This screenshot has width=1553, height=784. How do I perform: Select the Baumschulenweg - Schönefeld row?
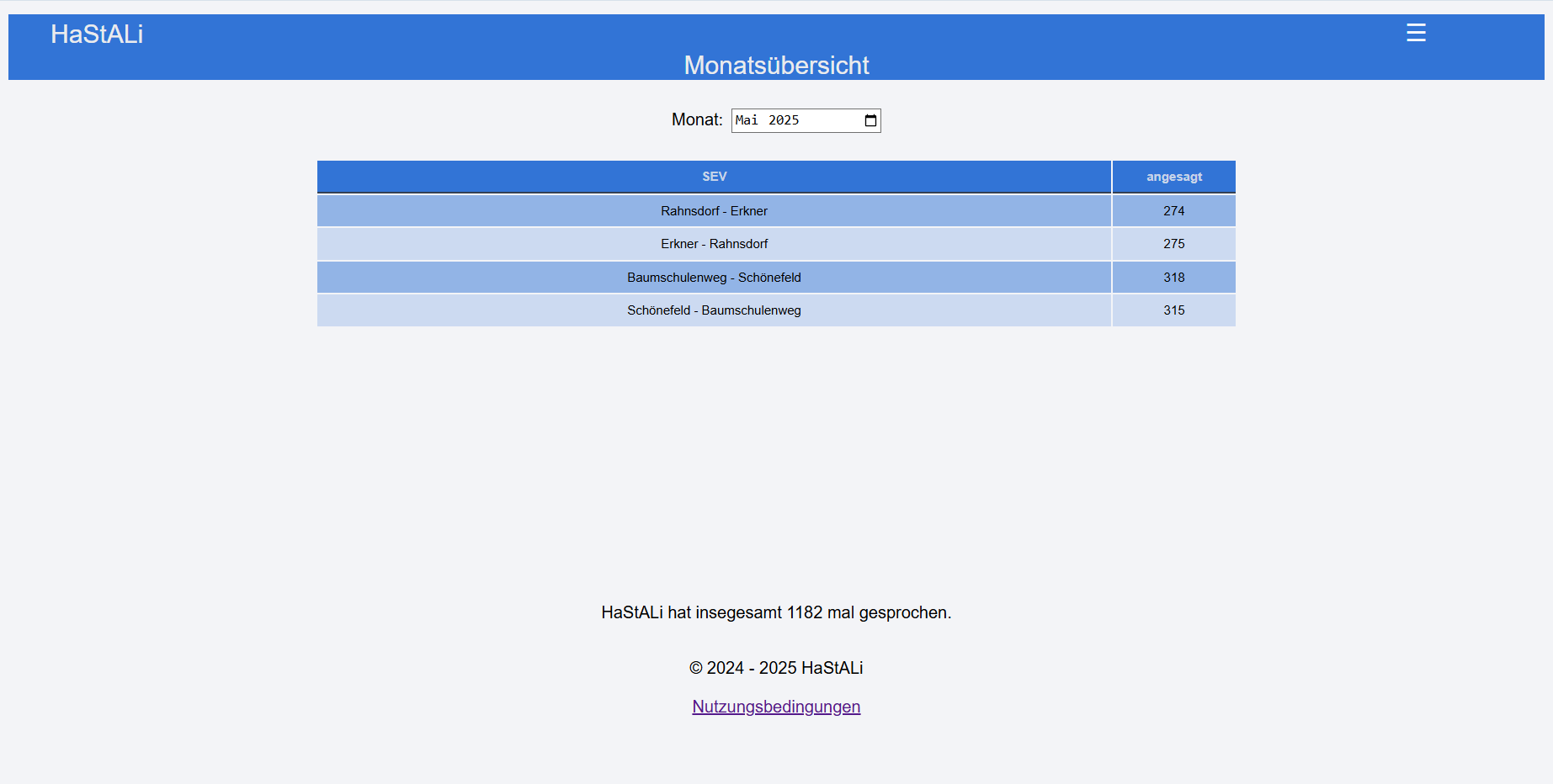[x=714, y=278]
